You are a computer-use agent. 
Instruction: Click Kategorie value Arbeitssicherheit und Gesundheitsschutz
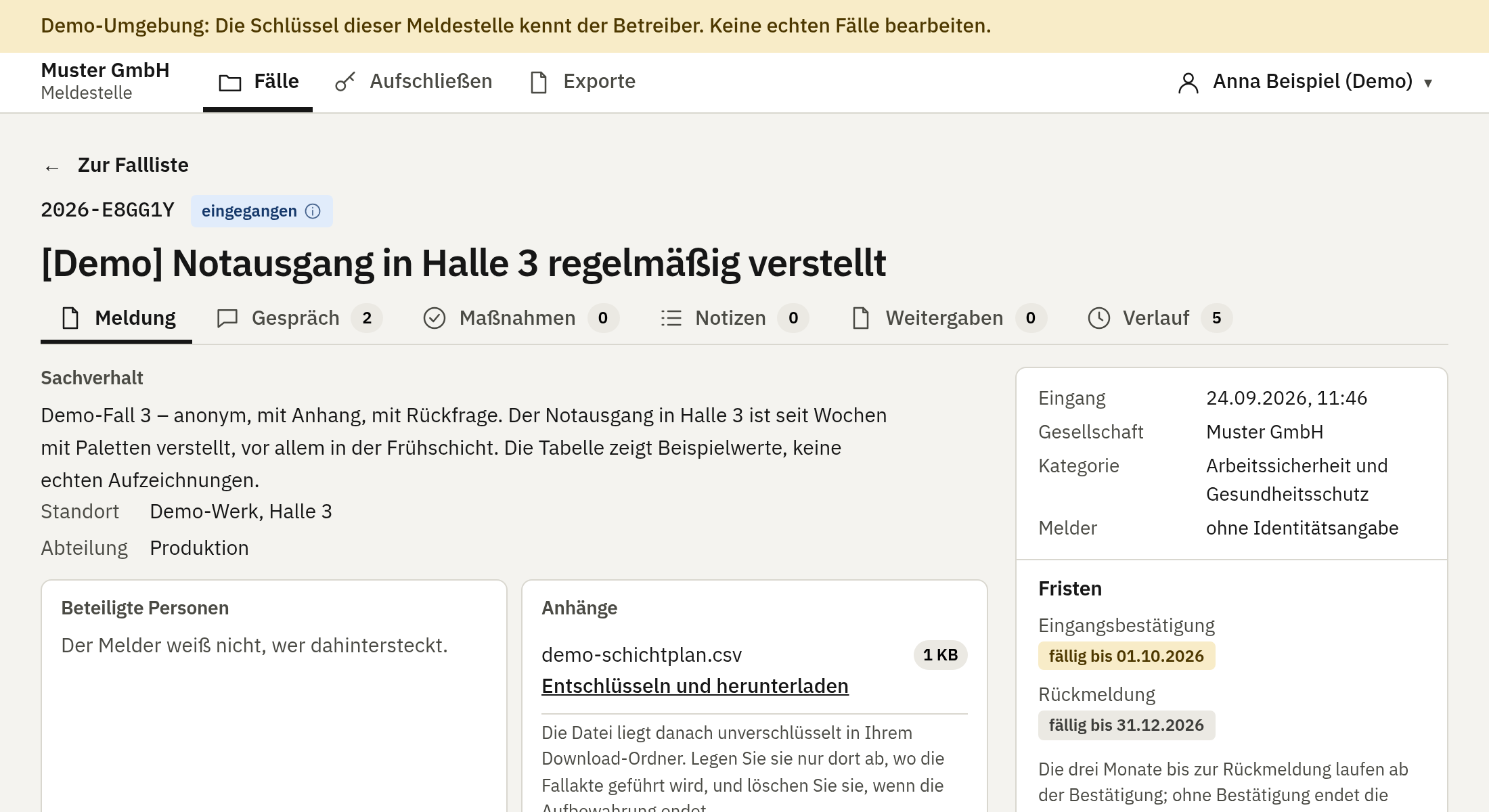pyautogui.click(x=1297, y=480)
